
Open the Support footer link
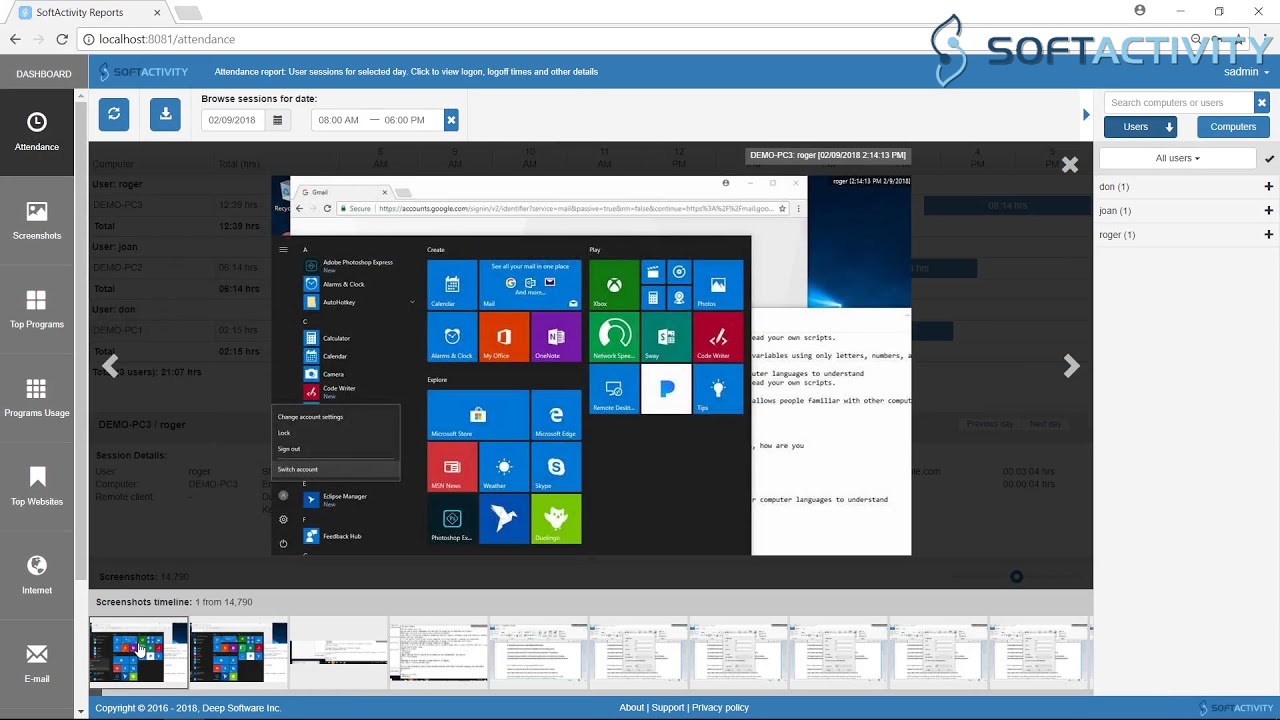668,708
